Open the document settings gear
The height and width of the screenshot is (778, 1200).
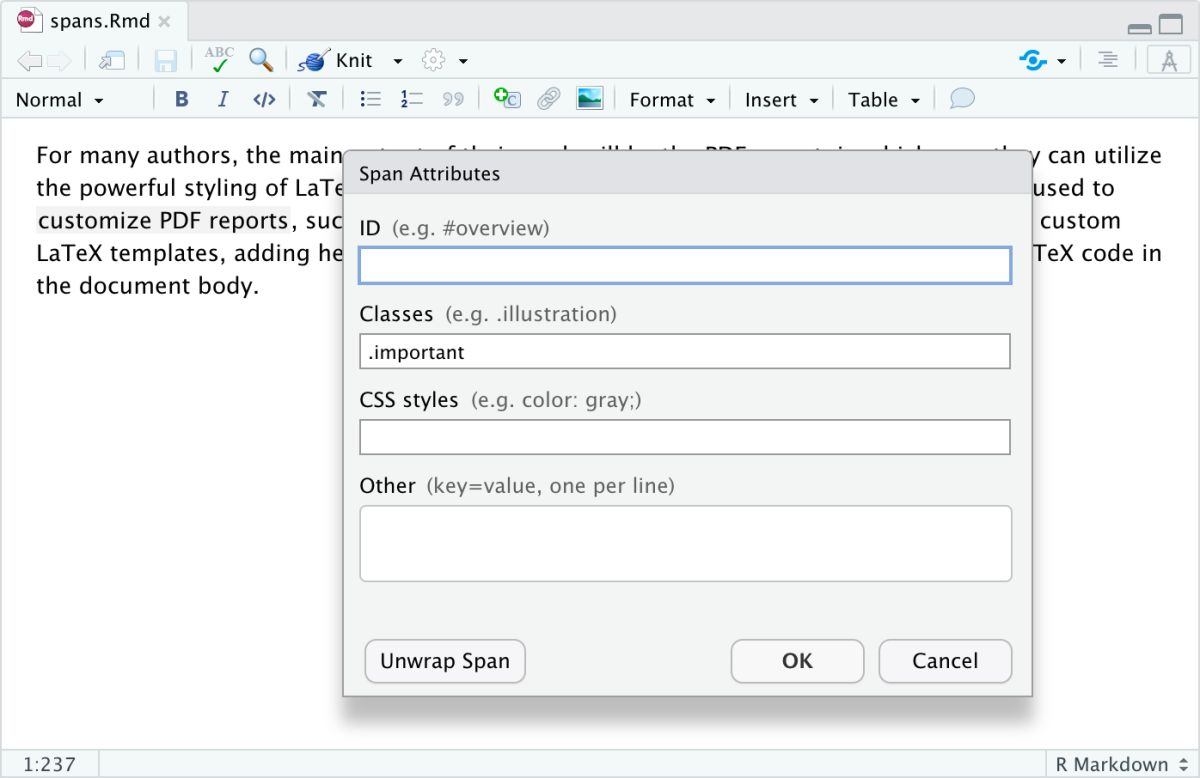[433, 61]
